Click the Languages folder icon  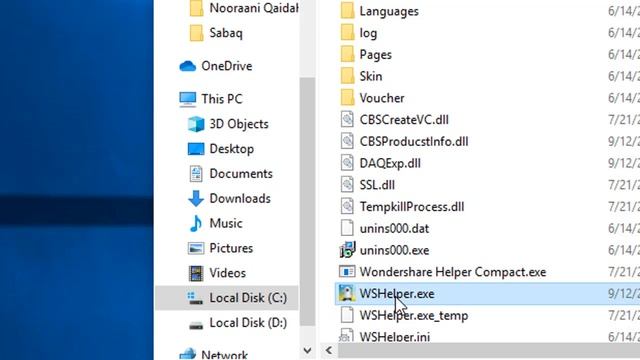347,11
